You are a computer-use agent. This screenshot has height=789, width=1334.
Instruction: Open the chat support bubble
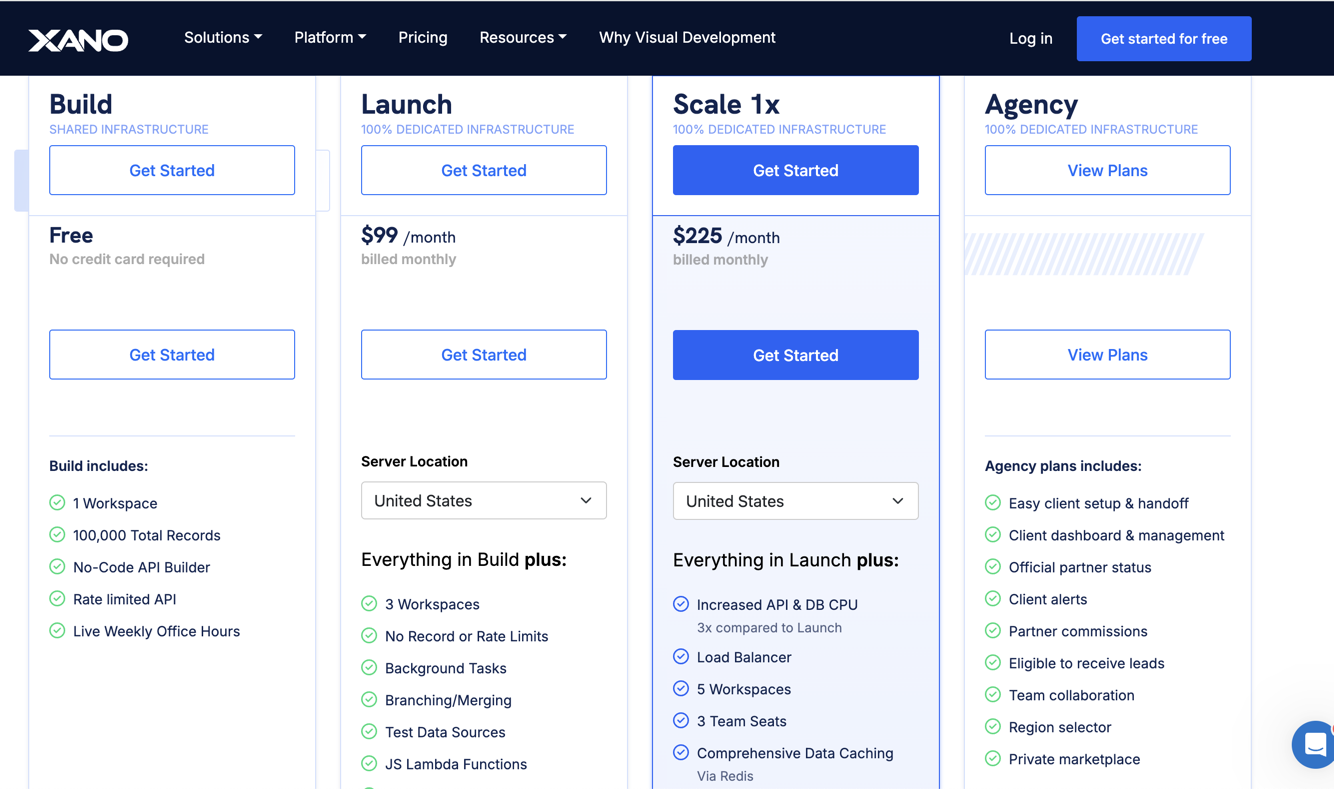pos(1313,745)
